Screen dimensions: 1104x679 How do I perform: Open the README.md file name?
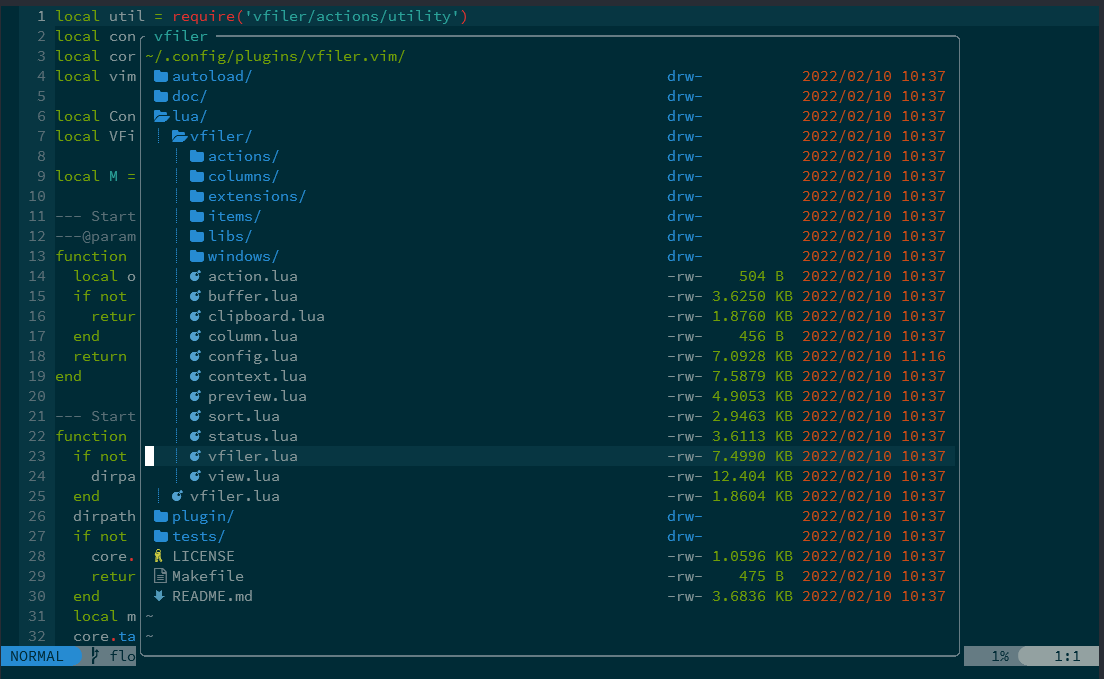click(x=212, y=596)
